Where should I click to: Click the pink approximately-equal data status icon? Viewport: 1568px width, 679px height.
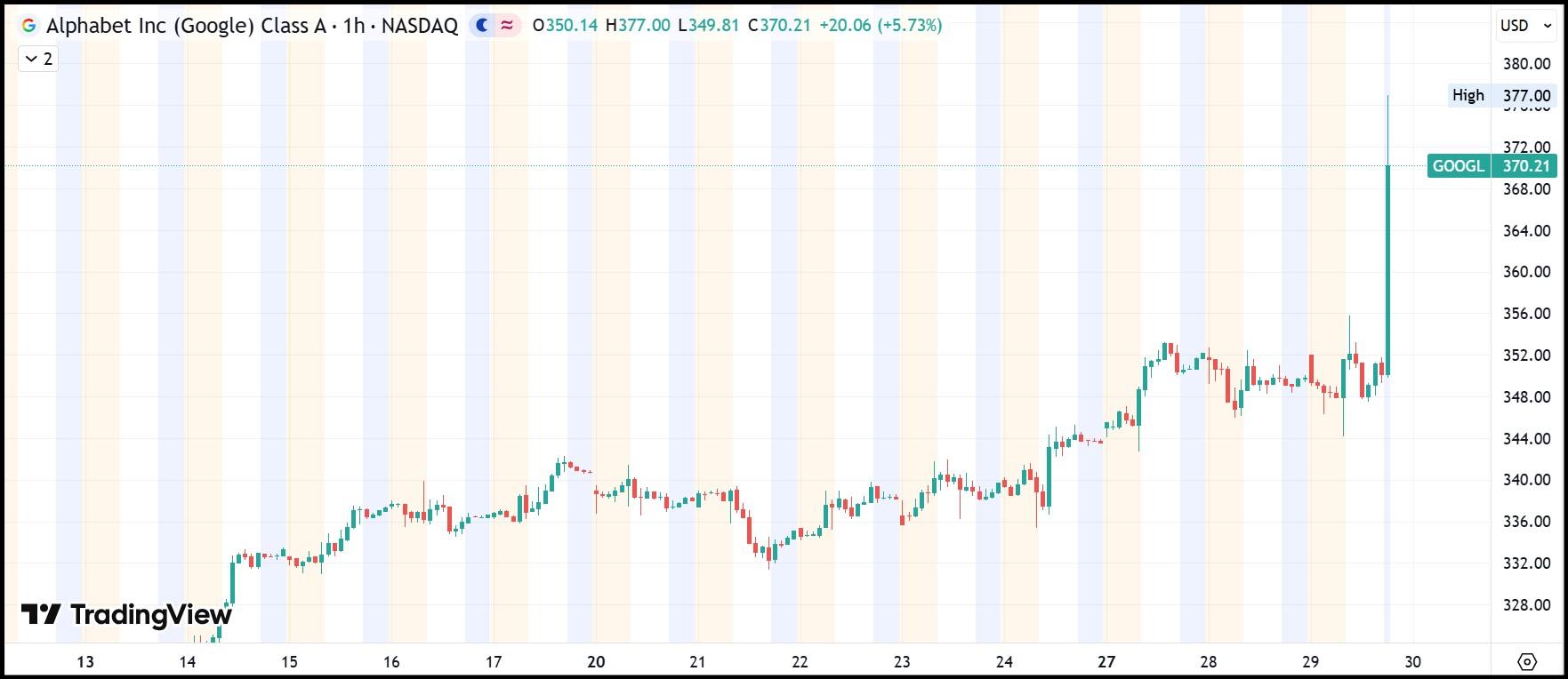[507, 26]
